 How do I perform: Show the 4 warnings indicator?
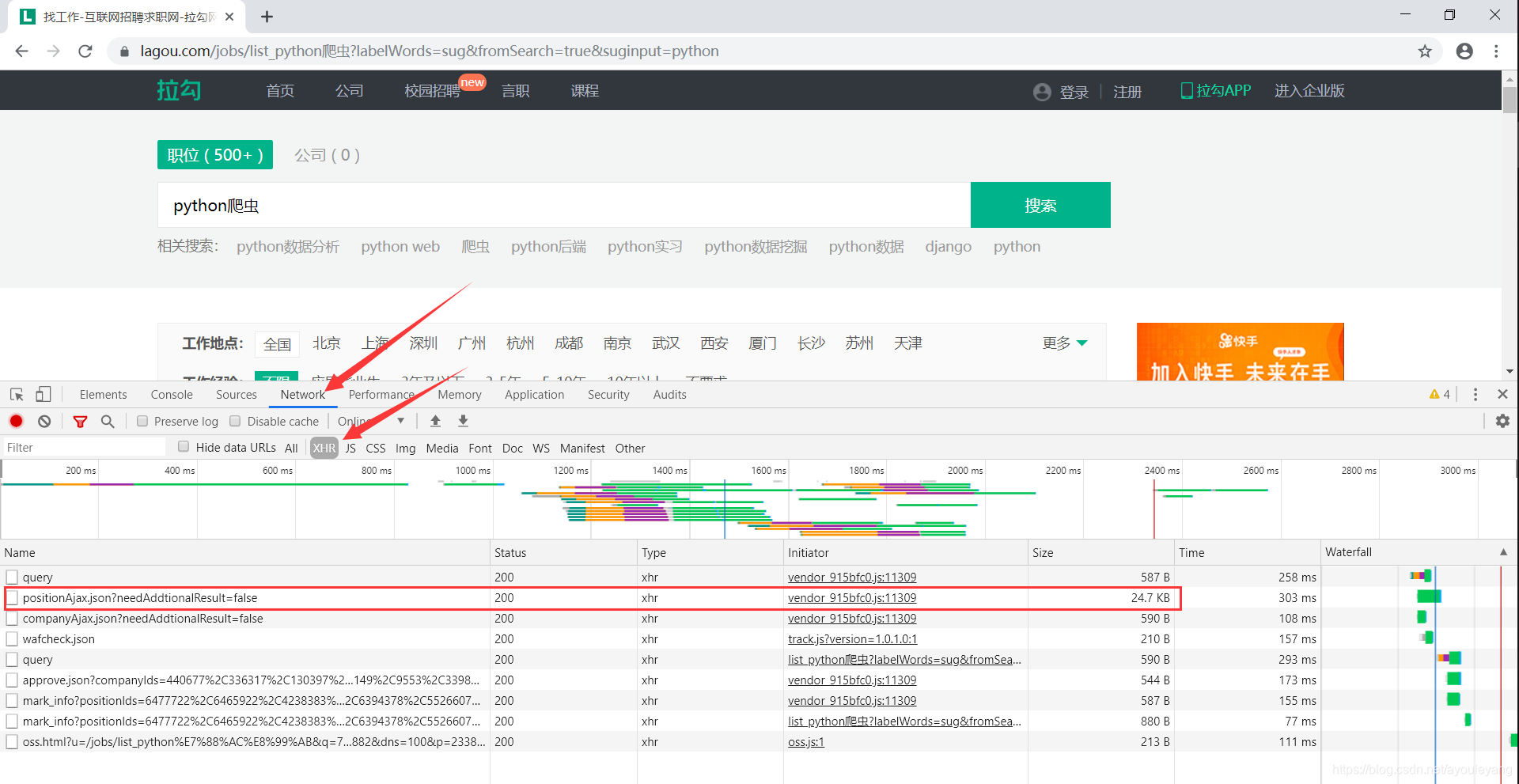[x=1440, y=394]
